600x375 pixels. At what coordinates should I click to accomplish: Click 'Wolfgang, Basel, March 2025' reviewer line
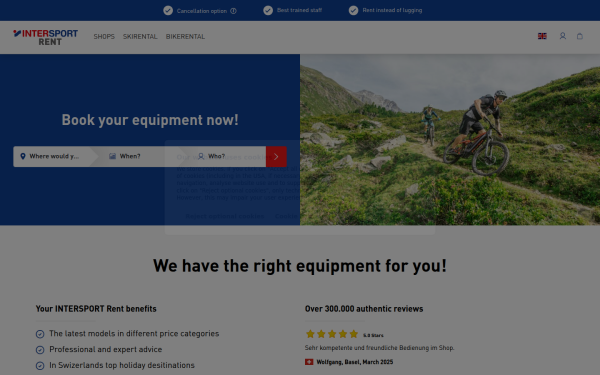(x=355, y=362)
